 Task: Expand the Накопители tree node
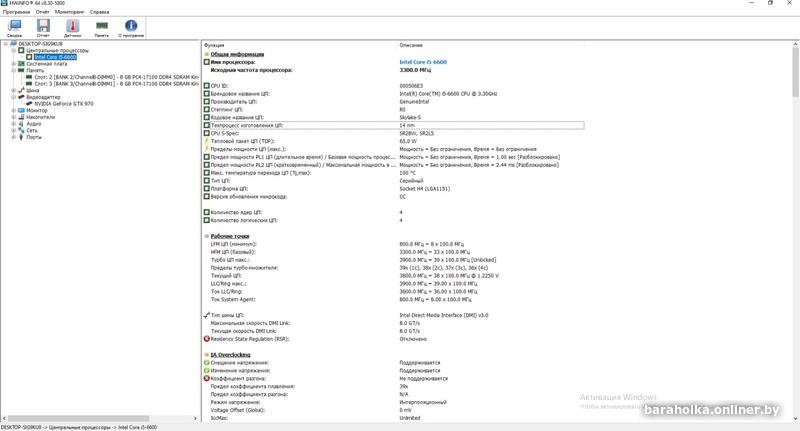pyautogui.click(x=14, y=117)
